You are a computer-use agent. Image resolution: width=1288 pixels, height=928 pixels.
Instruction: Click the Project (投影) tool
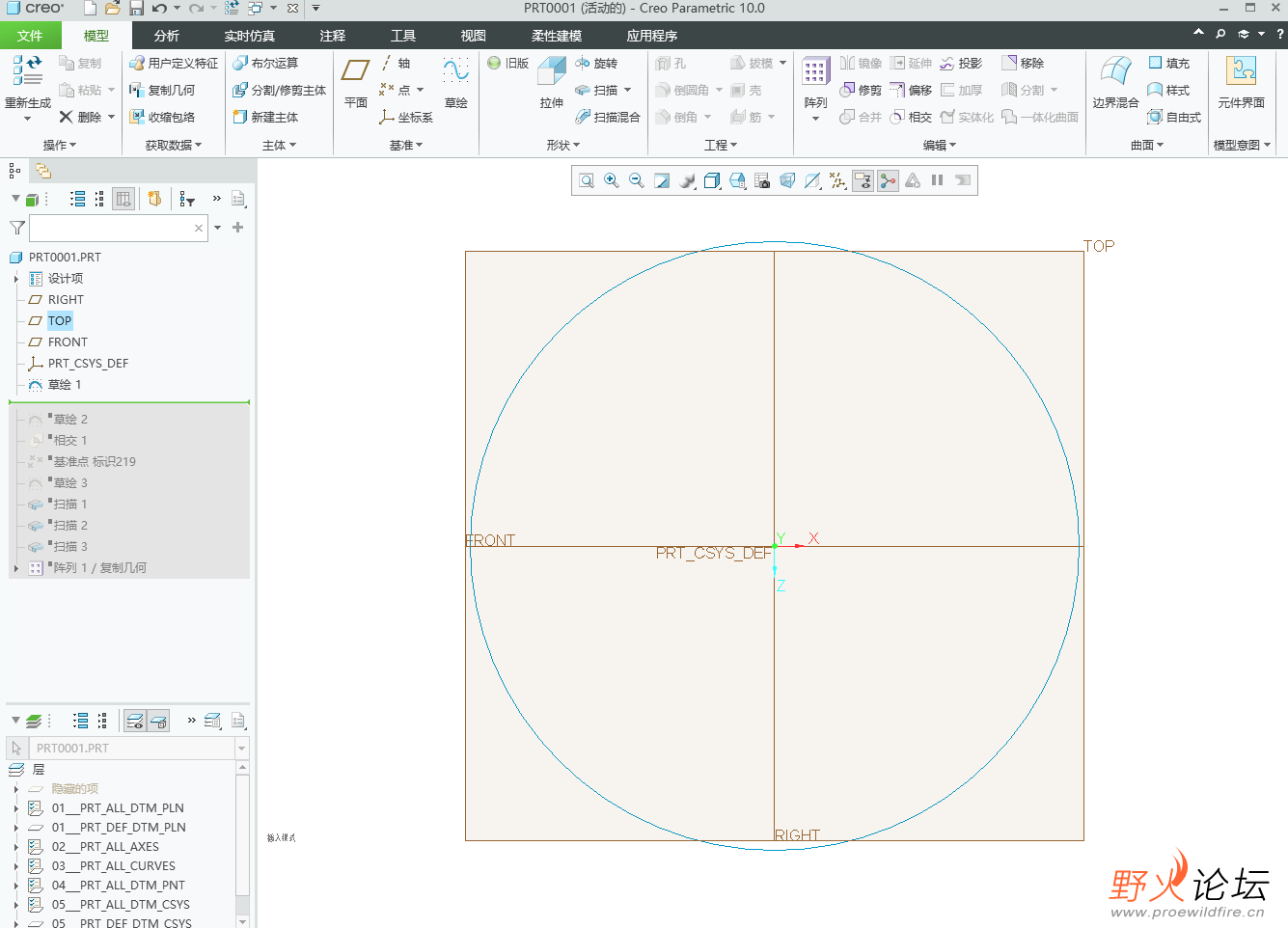click(x=961, y=63)
